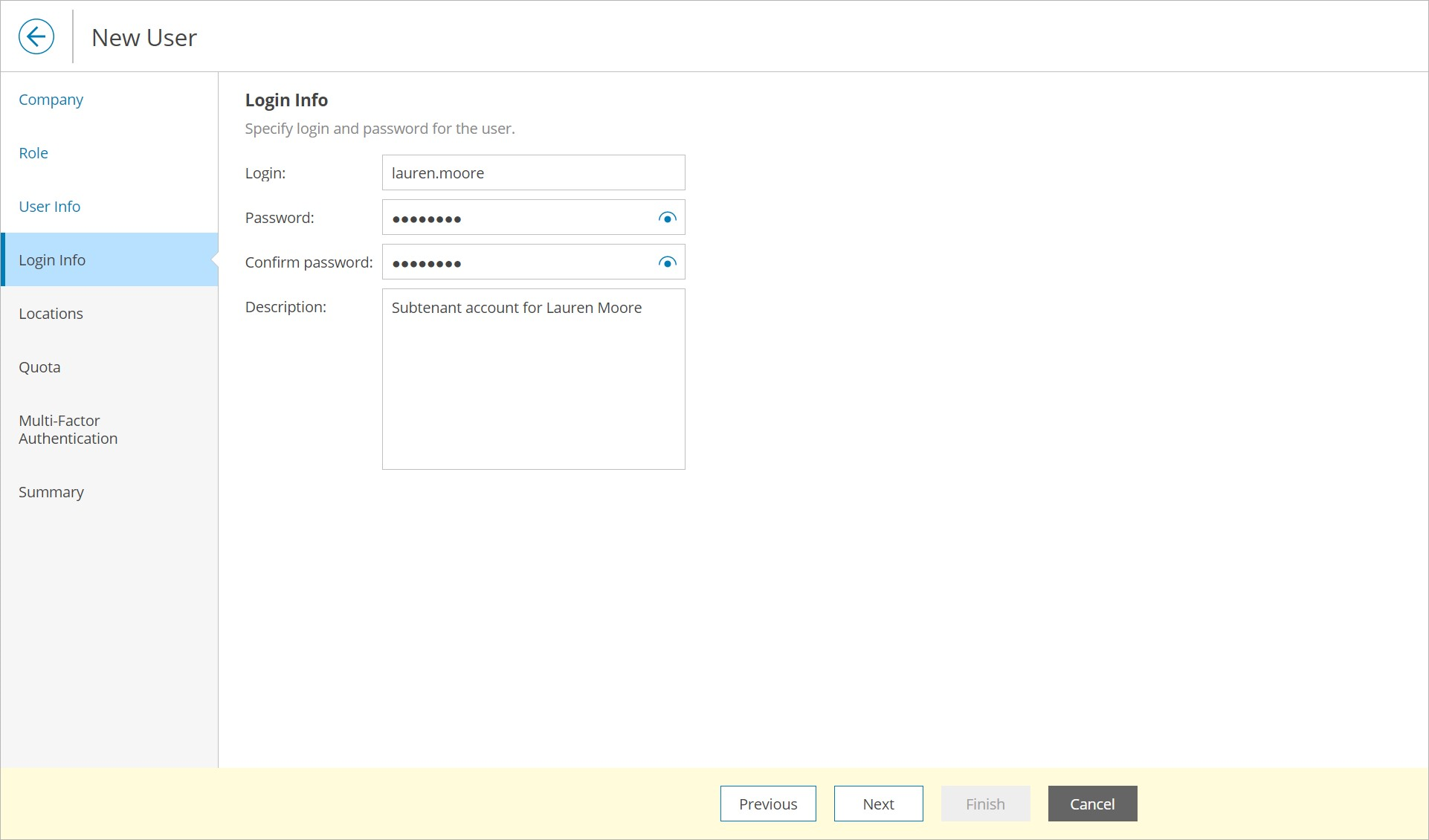The width and height of the screenshot is (1429, 840).
Task: Cancel the new user wizard
Action: [x=1092, y=804]
